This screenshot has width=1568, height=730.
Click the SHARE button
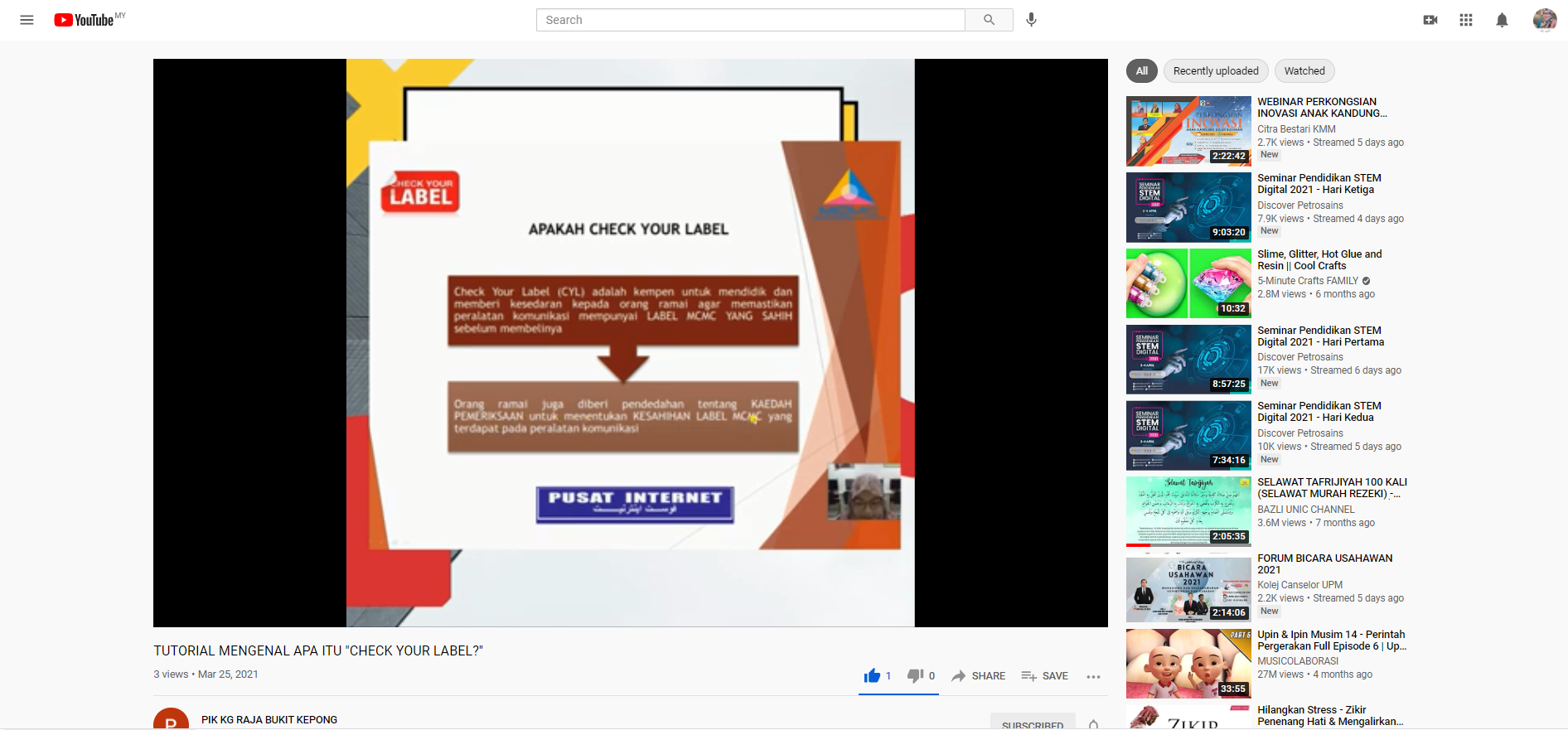(x=978, y=676)
